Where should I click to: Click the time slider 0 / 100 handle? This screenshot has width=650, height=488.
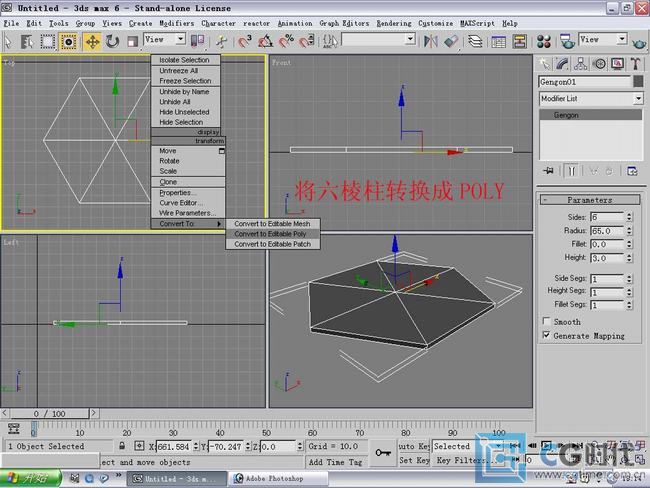point(49,413)
